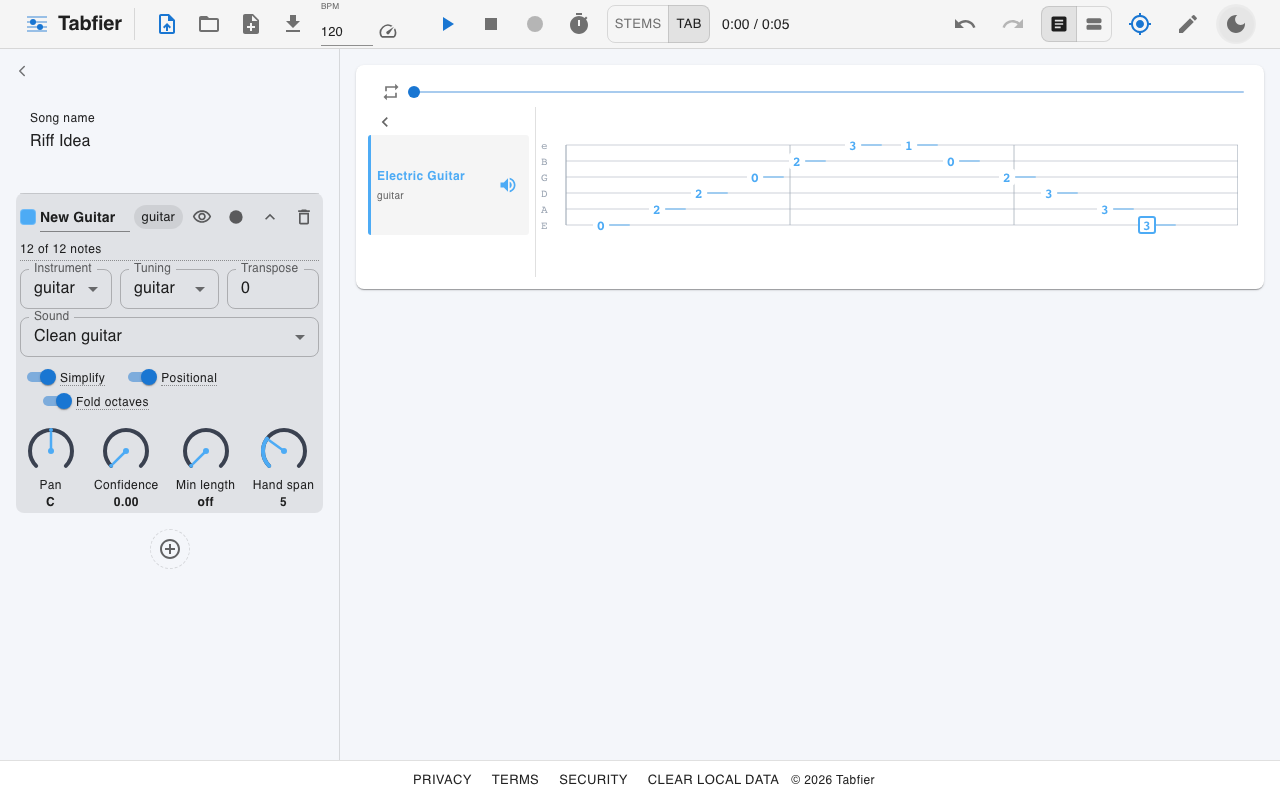Screen dimensions: 1280x800
Task: Undo the last action
Action: click(965, 24)
